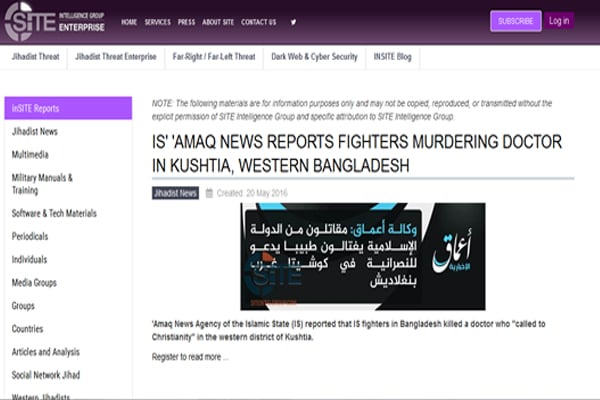Select inSITE Reports sidebar header
Image resolution: width=600 pixels, height=400 pixels.
coord(68,108)
